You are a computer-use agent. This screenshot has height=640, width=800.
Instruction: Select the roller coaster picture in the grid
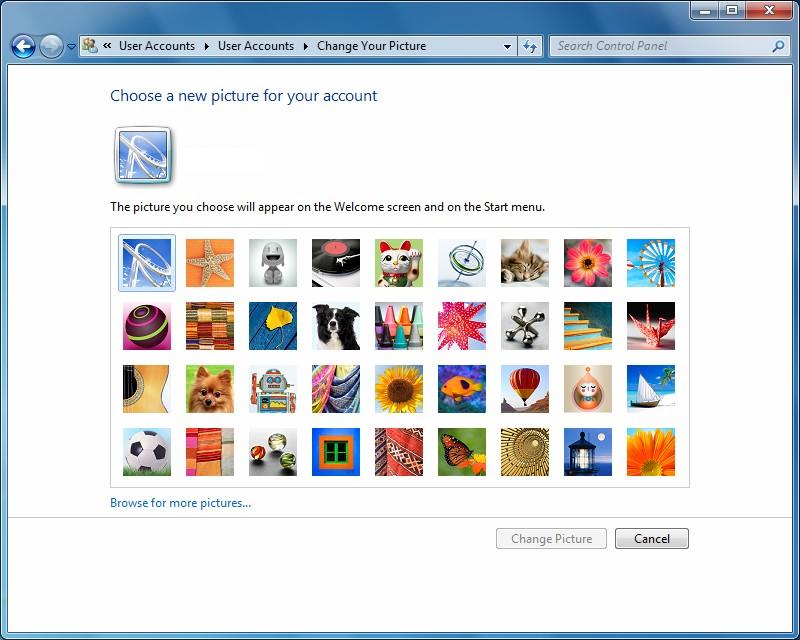pos(147,263)
